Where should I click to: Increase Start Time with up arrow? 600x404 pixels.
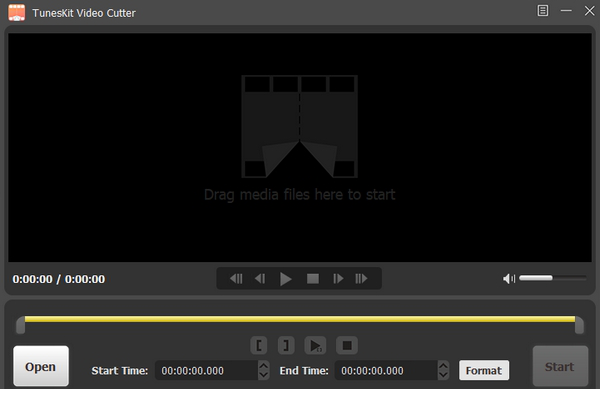263,366
